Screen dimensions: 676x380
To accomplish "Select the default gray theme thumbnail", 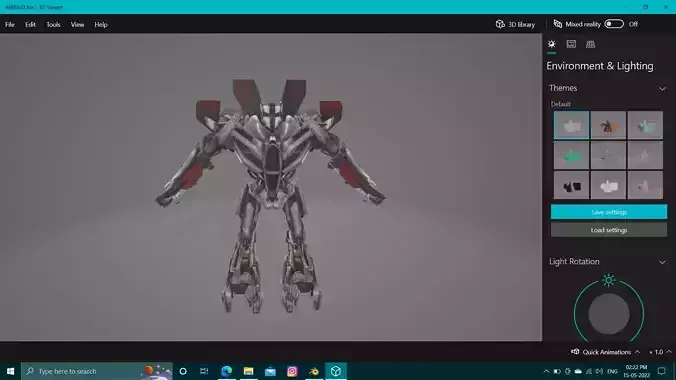I will [x=571, y=125].
